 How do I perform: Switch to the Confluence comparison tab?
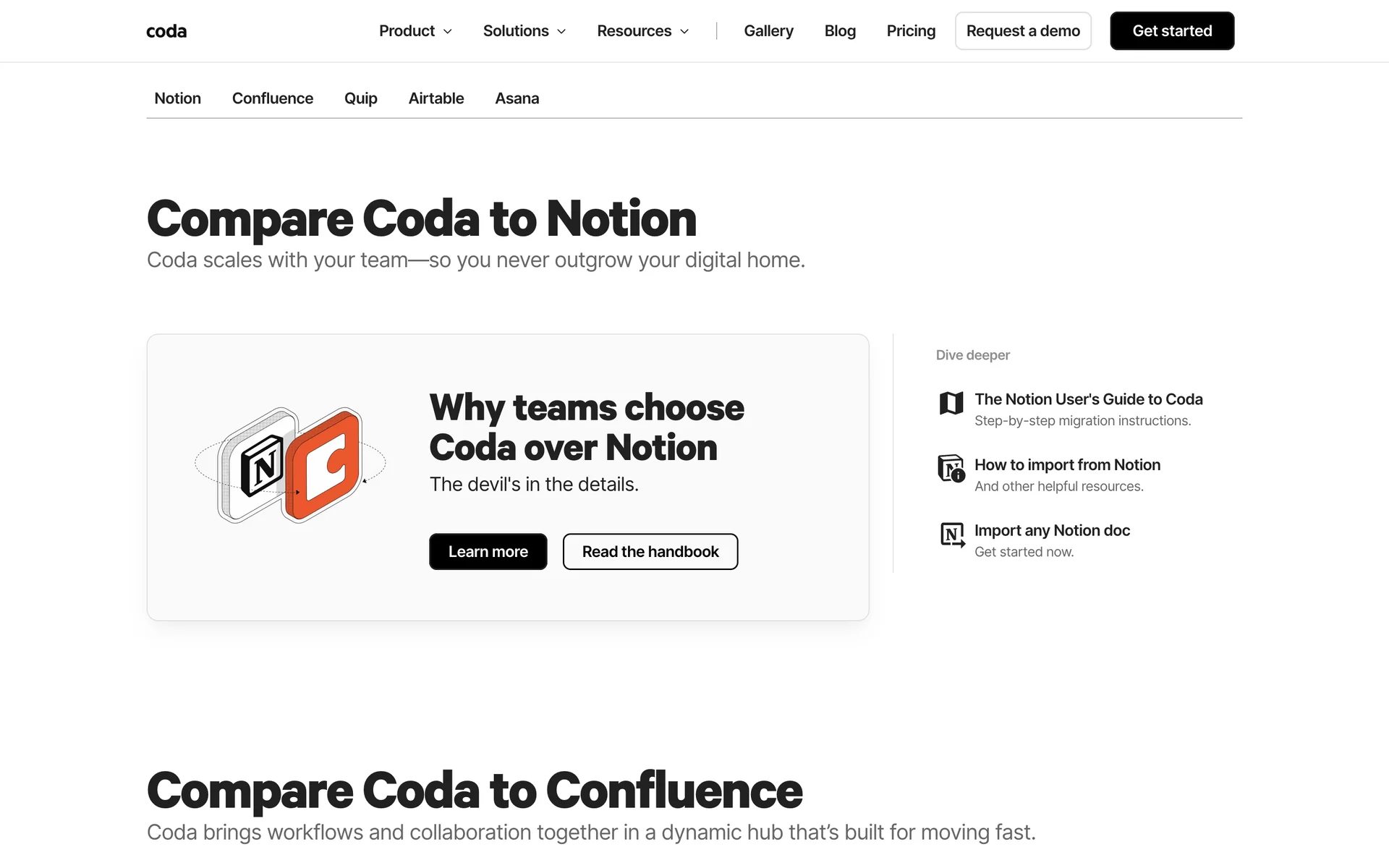[272, 98]
